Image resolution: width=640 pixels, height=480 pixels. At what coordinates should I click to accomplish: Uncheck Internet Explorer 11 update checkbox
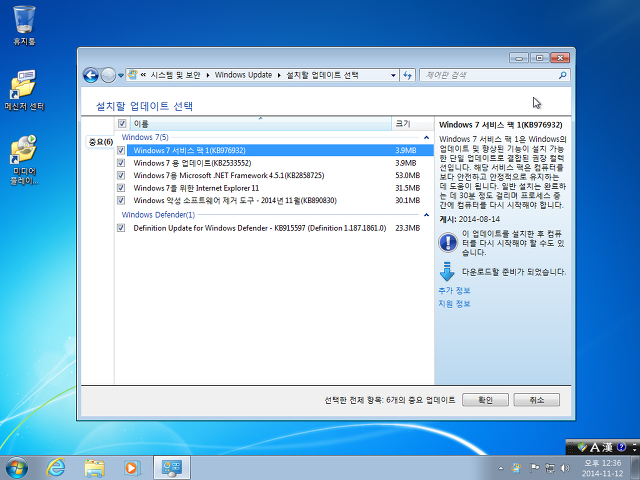click(x=121, y=188)
